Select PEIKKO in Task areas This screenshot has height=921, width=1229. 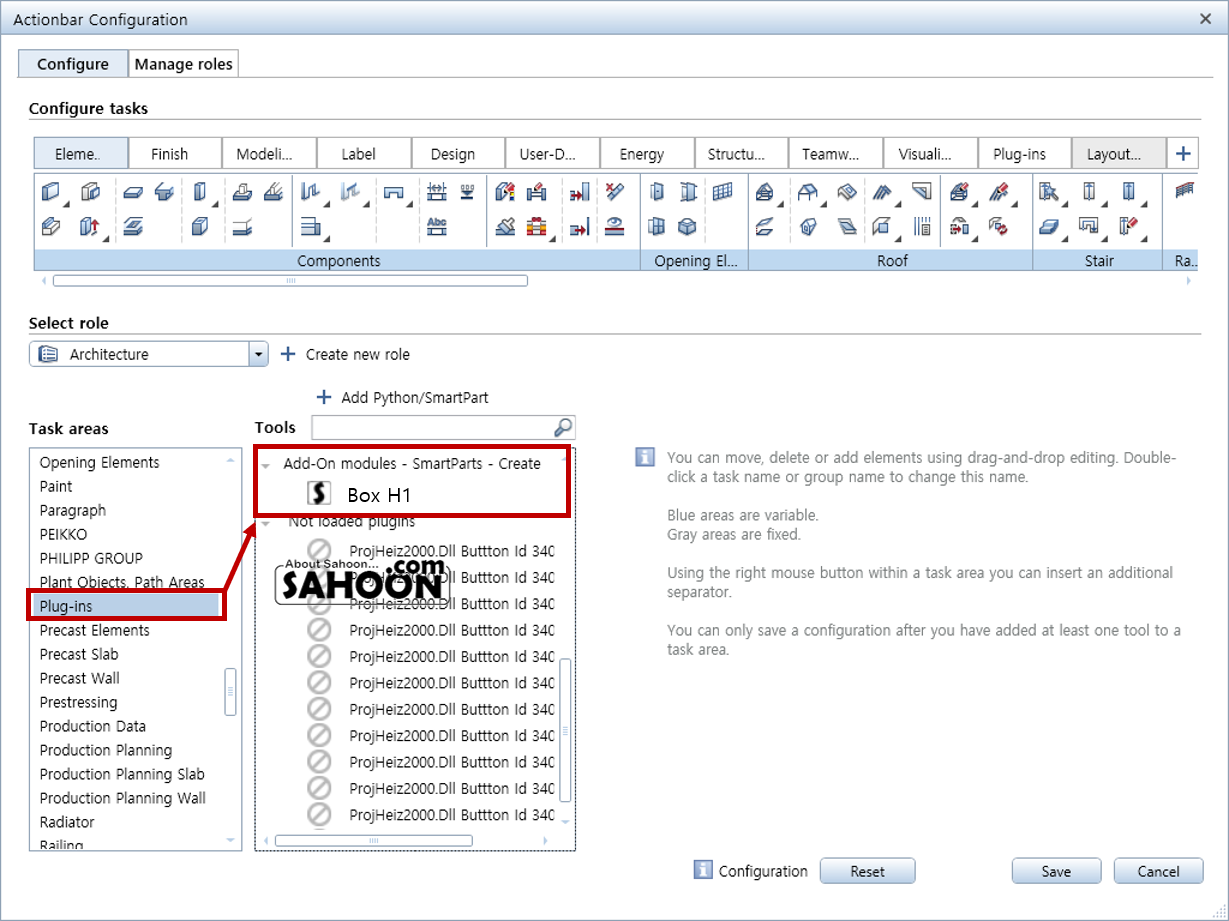pos(64,534)
